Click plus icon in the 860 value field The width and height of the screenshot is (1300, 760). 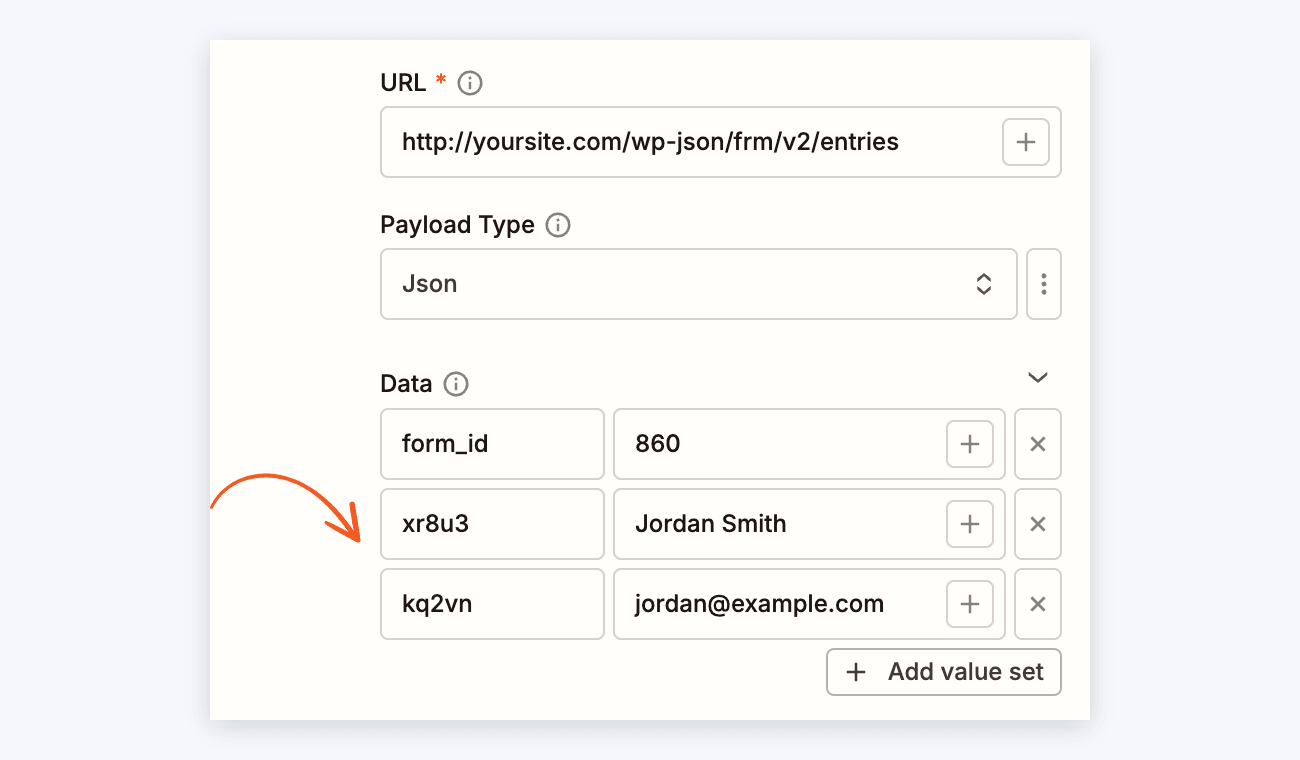pos(970,444)
